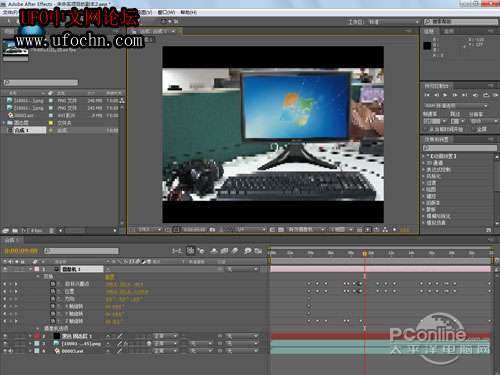Open the Help menu in menu bar
Screen dimensions: 500x375
(x=188, y=12)
